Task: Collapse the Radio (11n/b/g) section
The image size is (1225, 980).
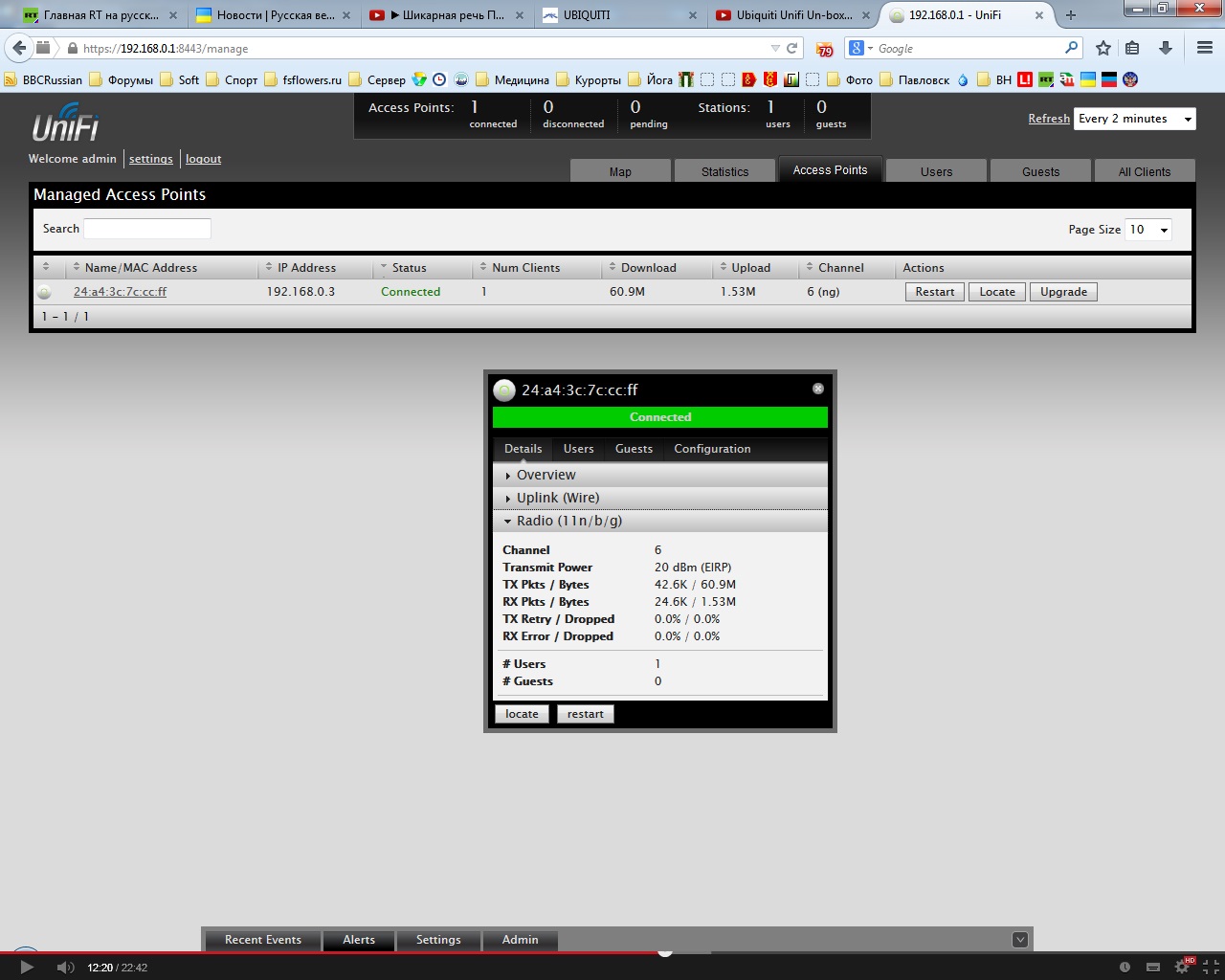Action: click(x=568, y=521)
